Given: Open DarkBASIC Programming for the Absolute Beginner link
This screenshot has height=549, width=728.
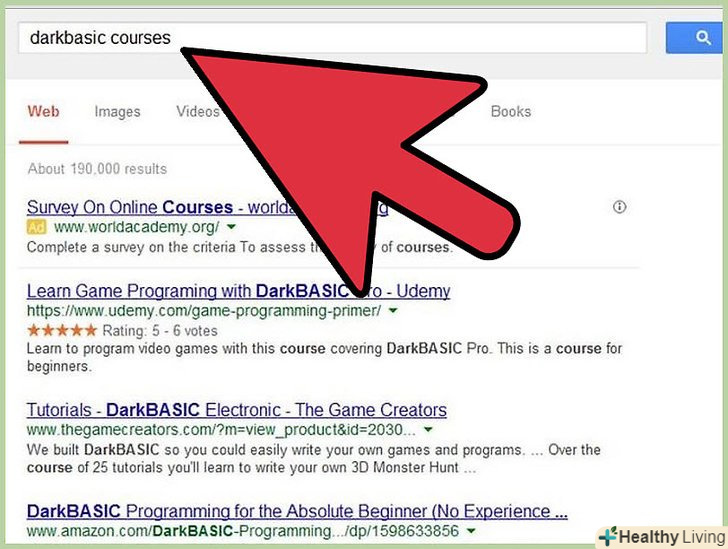Looking at the screenshot, I should point(297,511).
